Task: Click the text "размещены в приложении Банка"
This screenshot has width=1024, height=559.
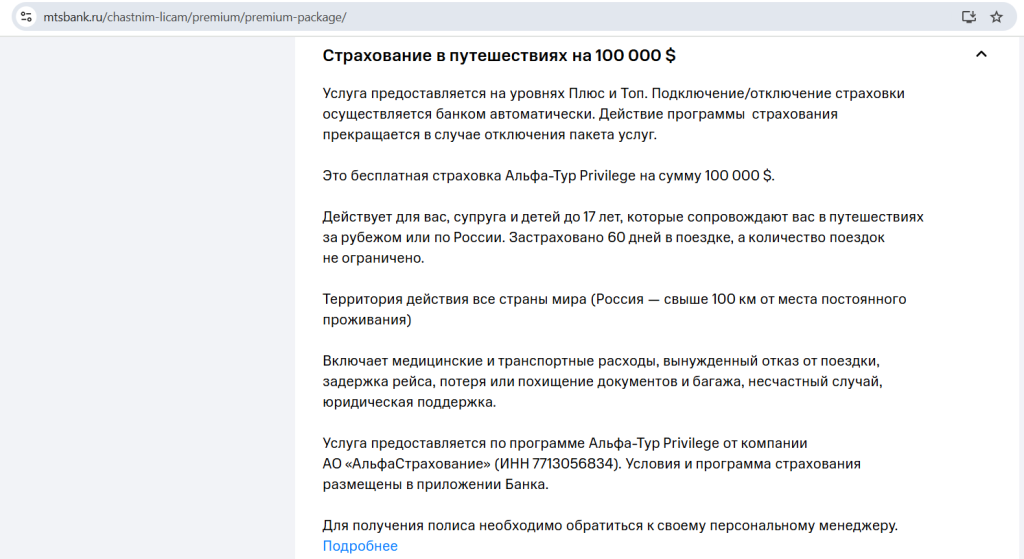Action: click(x=435, y=484)
